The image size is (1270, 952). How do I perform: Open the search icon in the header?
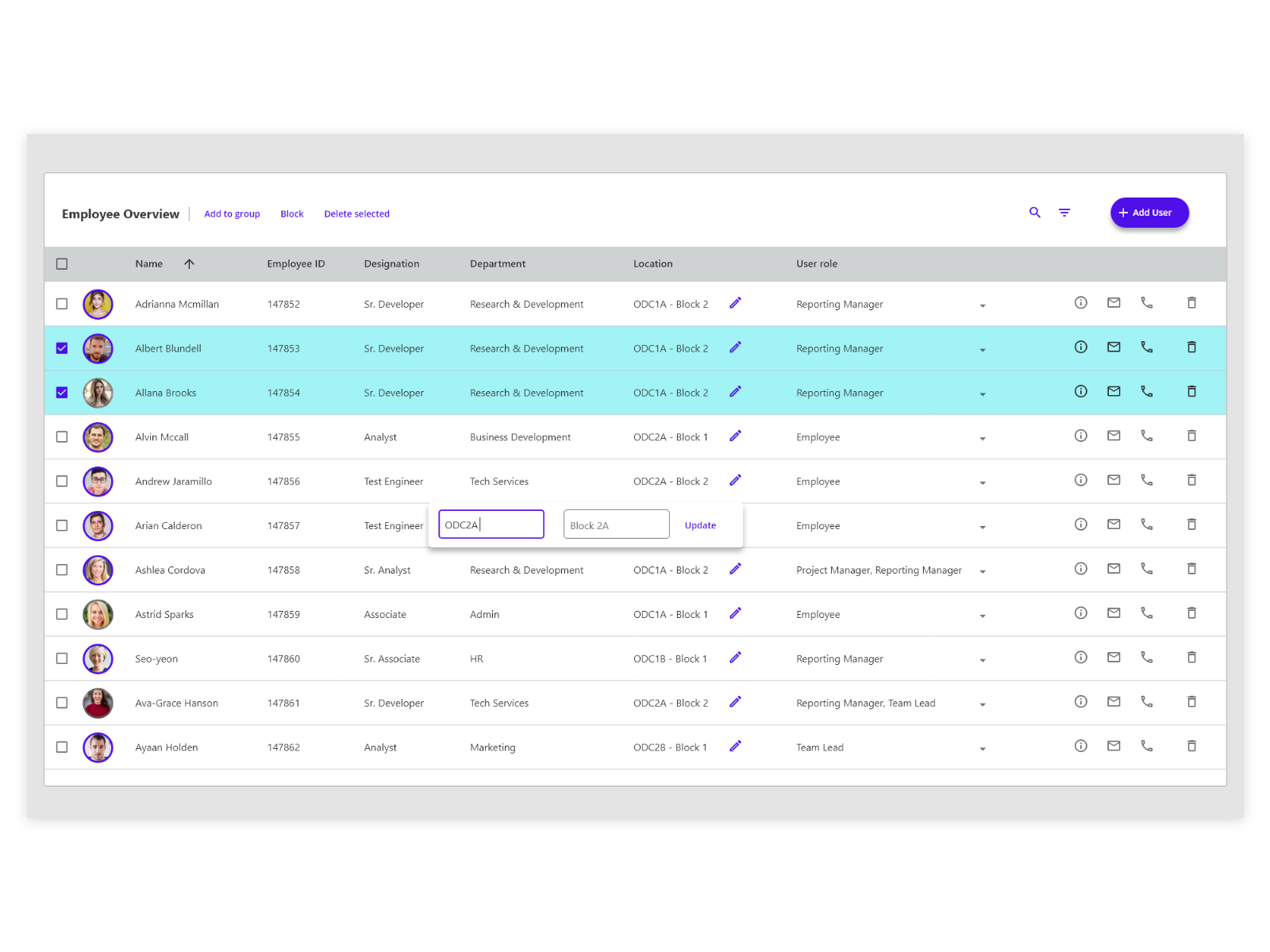(1035, 213)
